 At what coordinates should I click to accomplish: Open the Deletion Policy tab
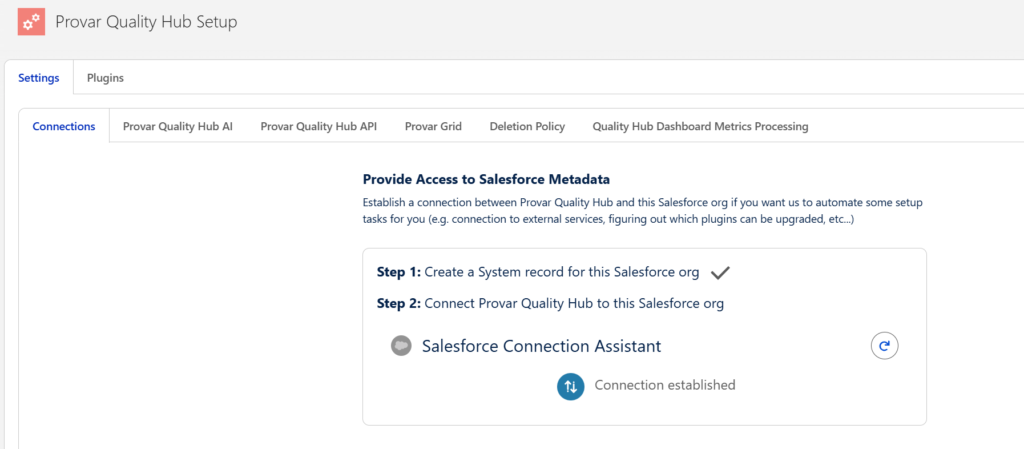coord(527,127)
